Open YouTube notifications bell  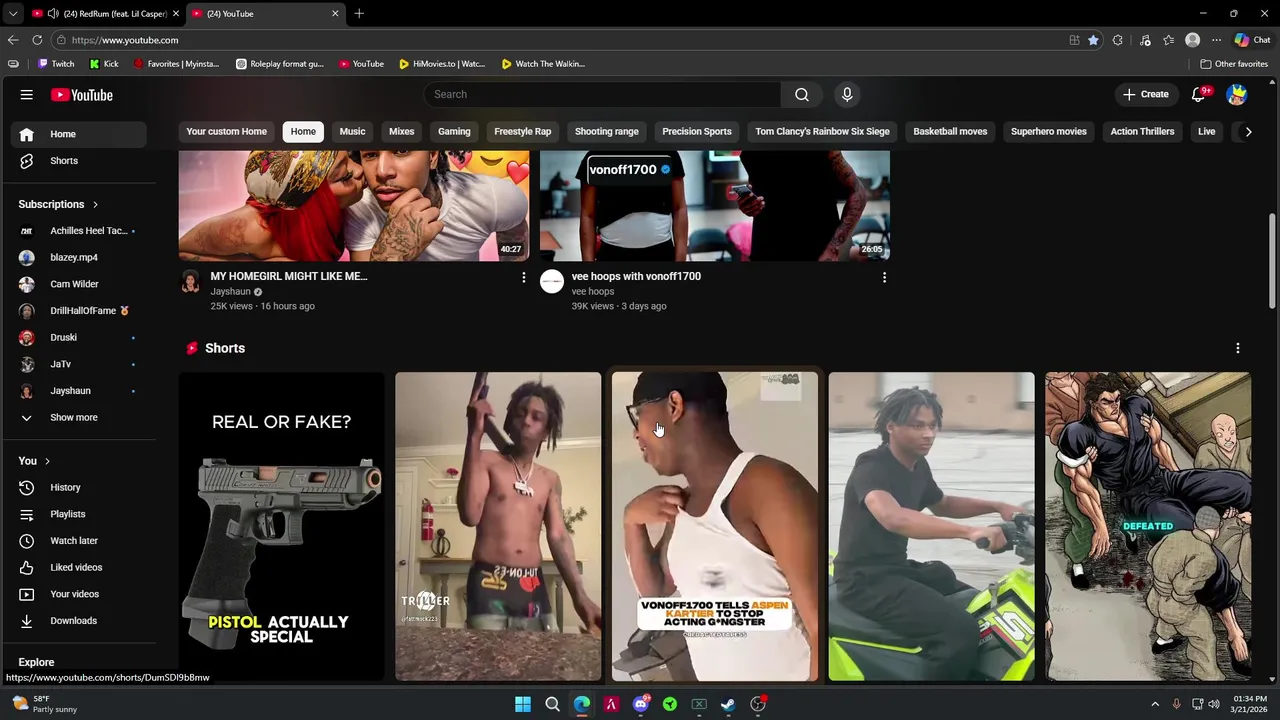tap(1199, 94)
